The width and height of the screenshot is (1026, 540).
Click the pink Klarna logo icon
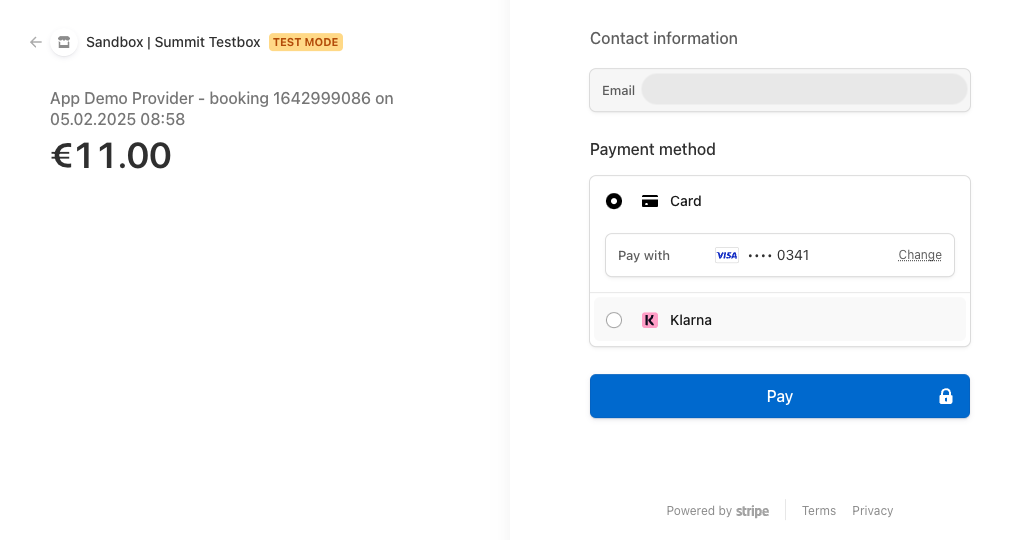click(x=650, y=320)
